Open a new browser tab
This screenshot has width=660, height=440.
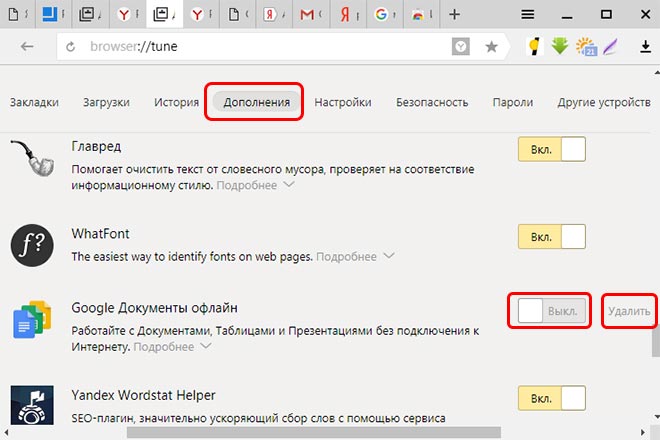click(454, 15)
